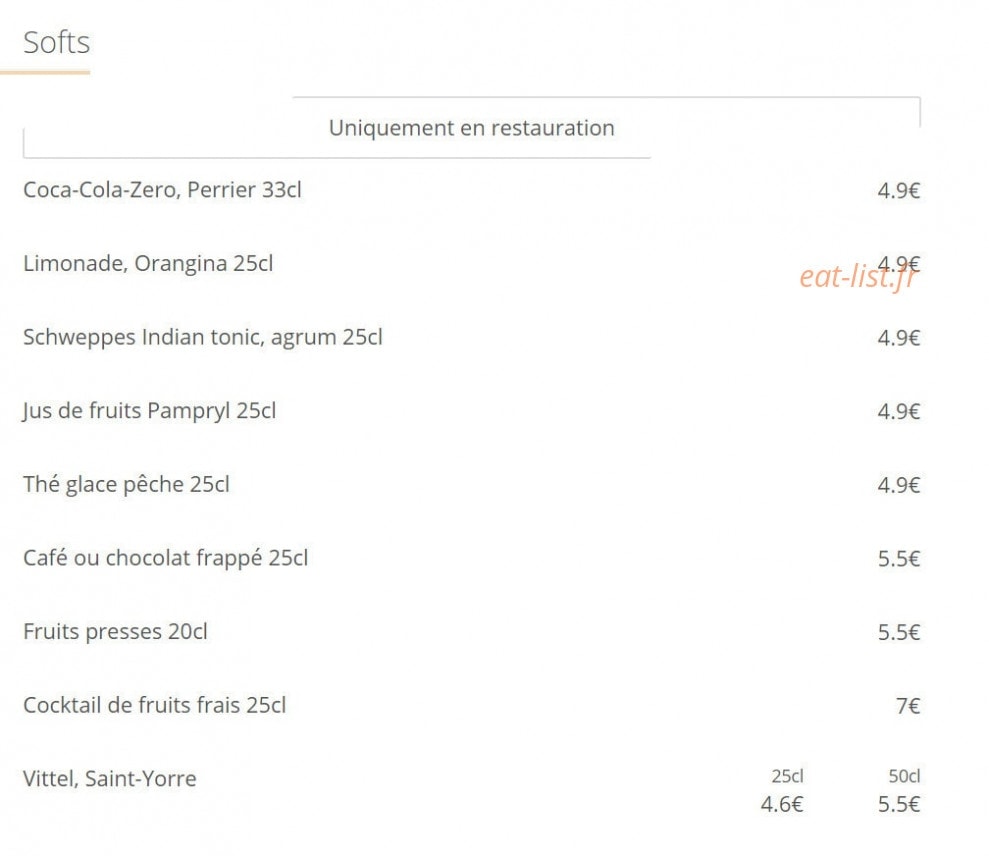989x856 pixels.
Task: Click the 4.6€ price for Vittel 25cl
Action: tap(781, 804)
